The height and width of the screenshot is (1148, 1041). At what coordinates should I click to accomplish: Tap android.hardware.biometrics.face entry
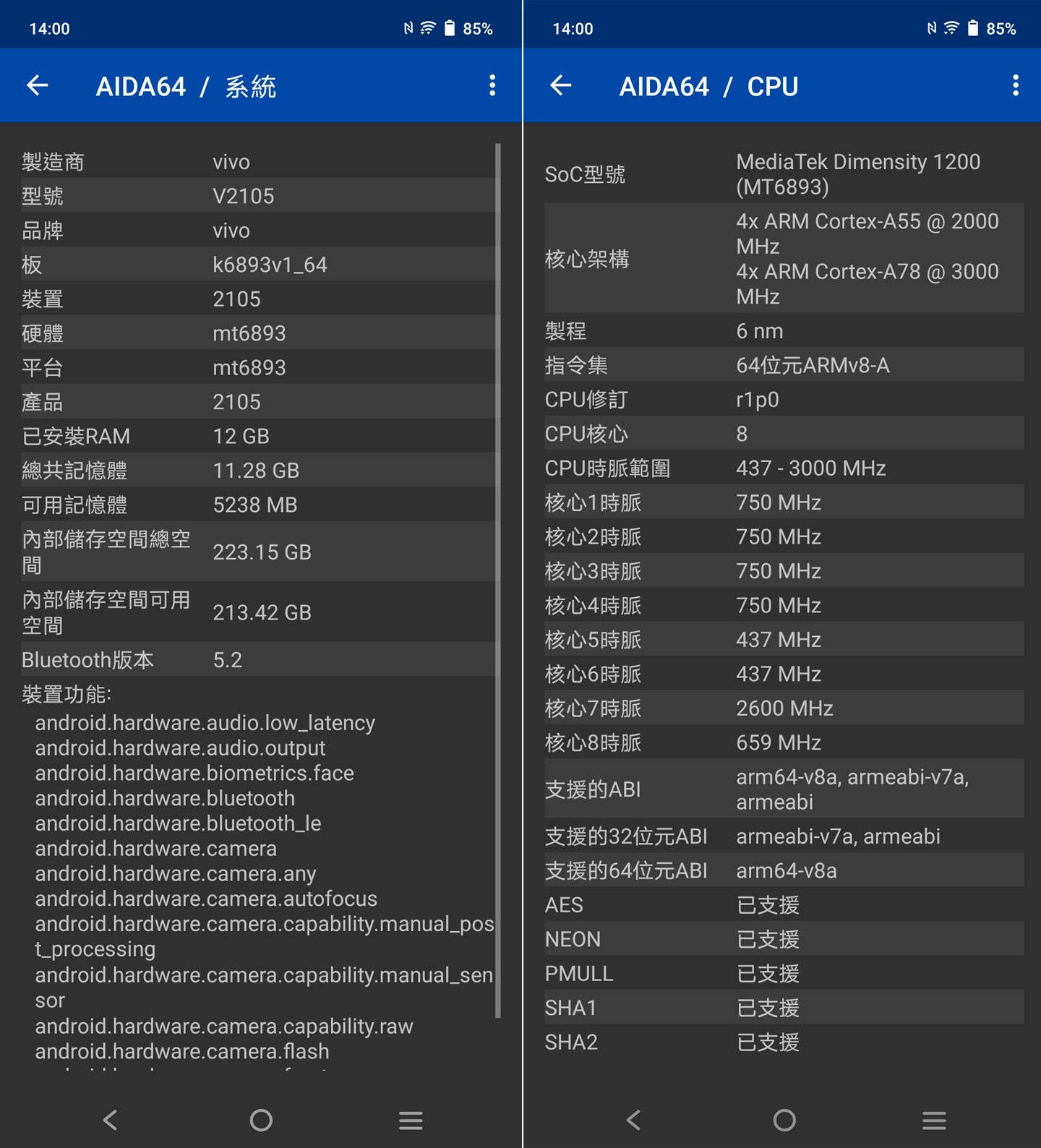[x=194, y=773]
